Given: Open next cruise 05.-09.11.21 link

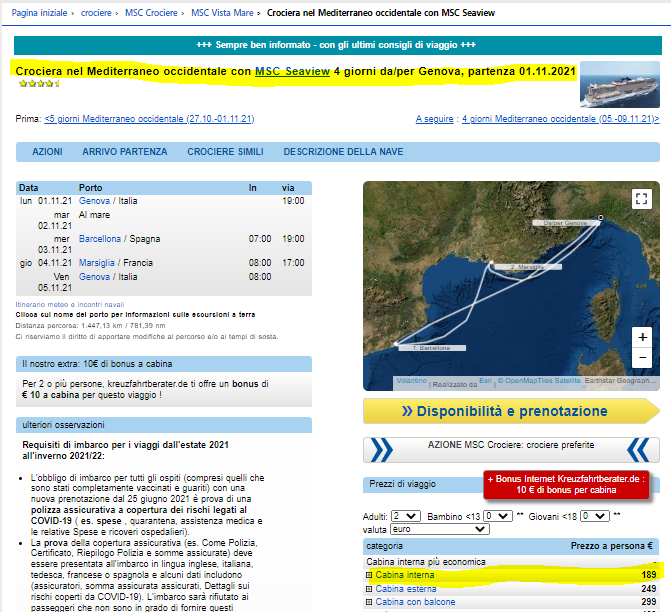Looking at the screenshot, I should [561, 119].
